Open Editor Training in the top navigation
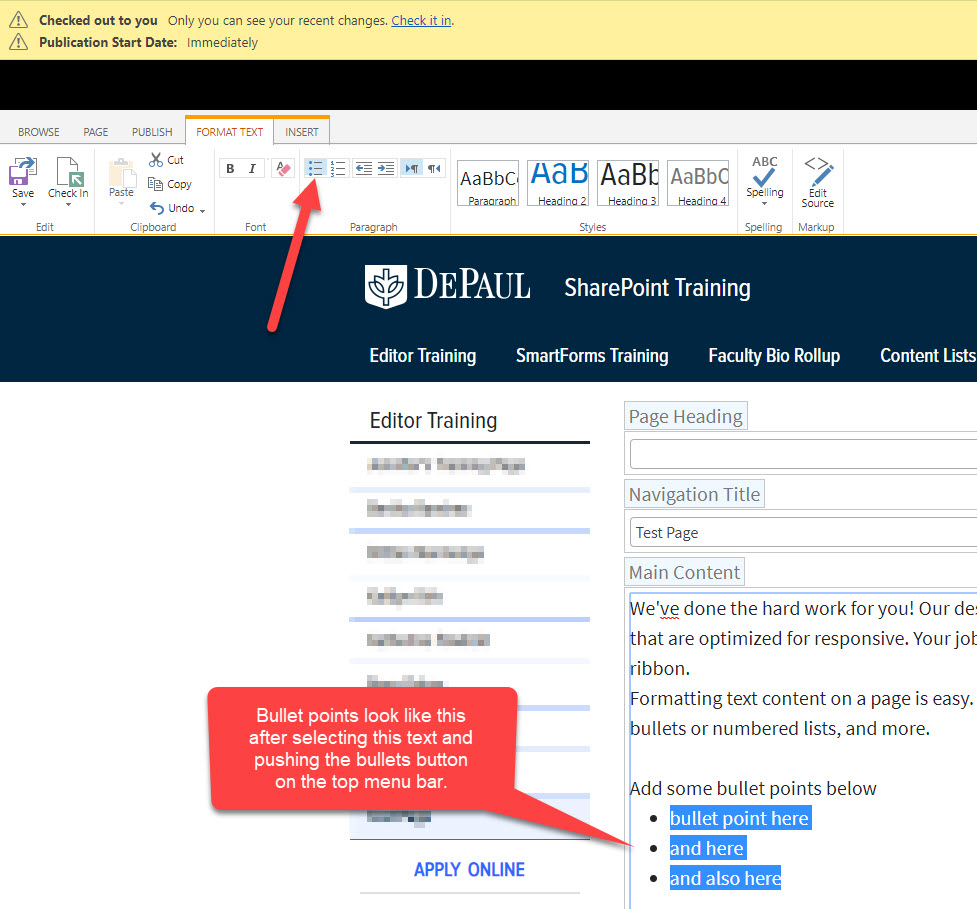 (x=422, y=356)
